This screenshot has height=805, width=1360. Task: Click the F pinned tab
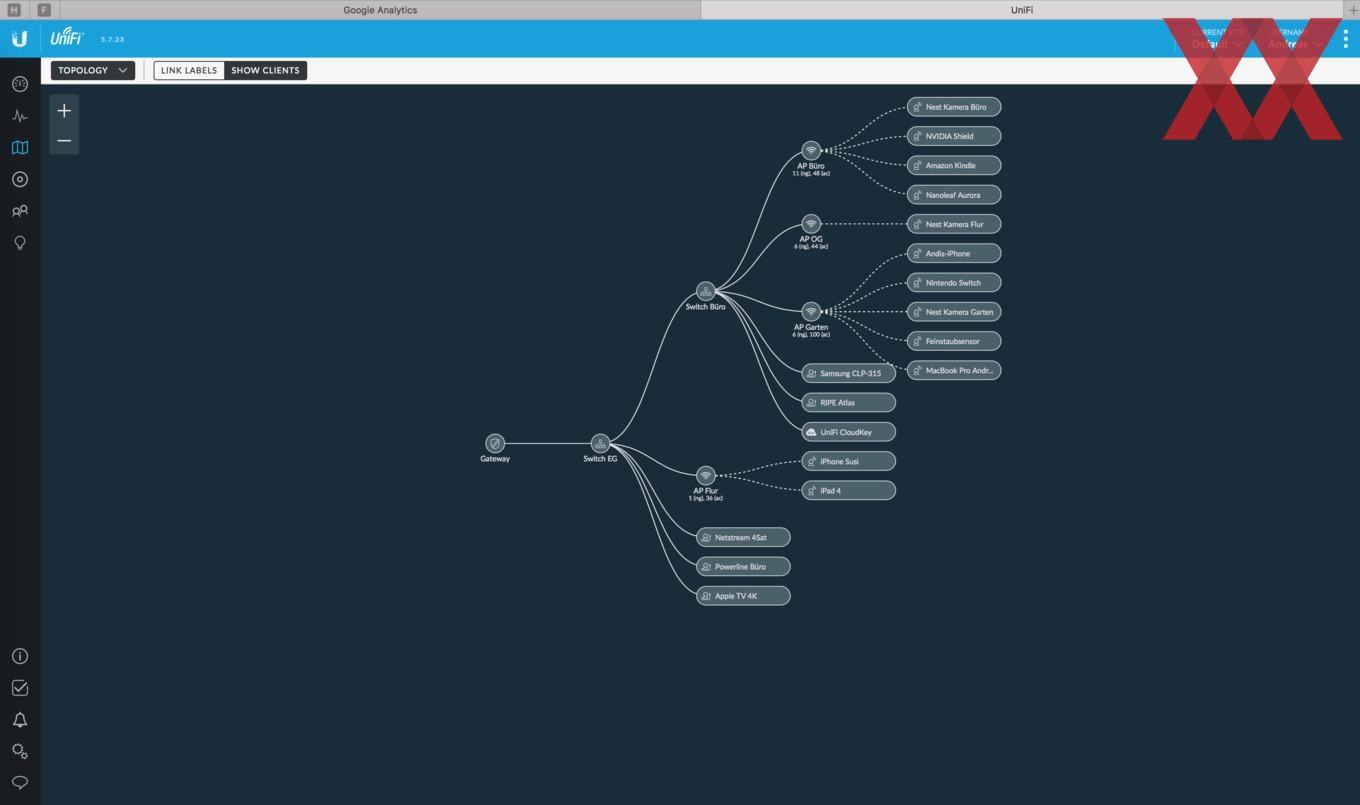click(44, 10)
